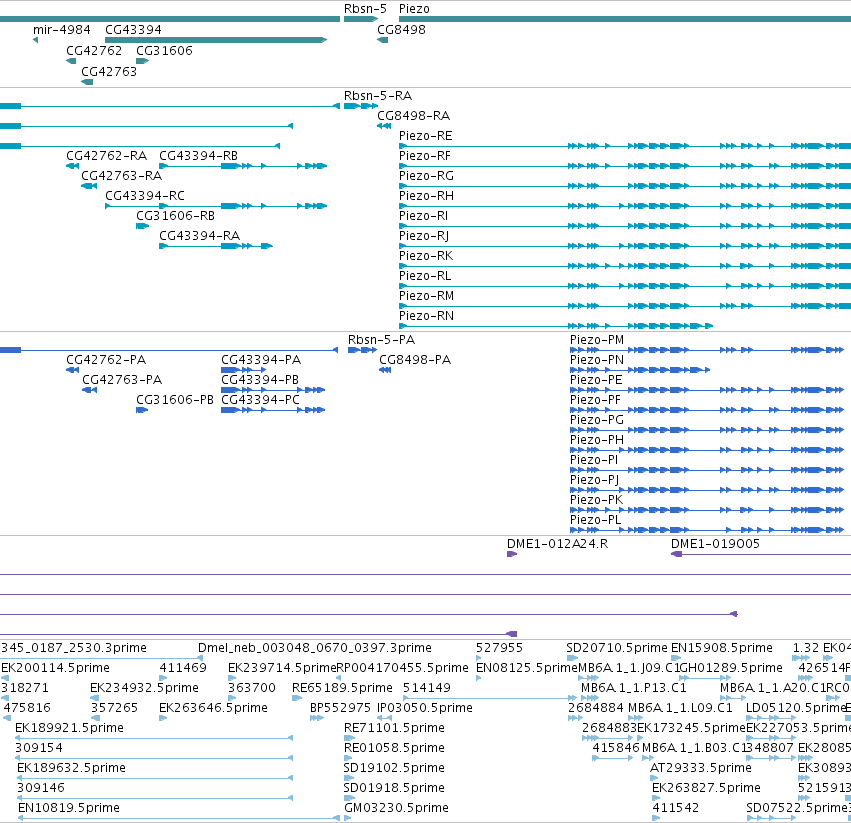The width and height of the screenshot is (851, 823).
Task: Click the Piezo-RF transcript label
Action: (425, 156)
